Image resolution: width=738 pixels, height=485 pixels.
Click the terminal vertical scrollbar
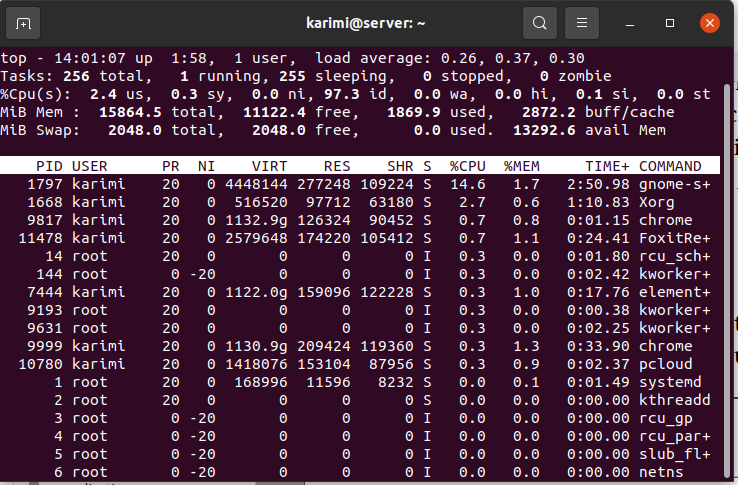[726, 281]
